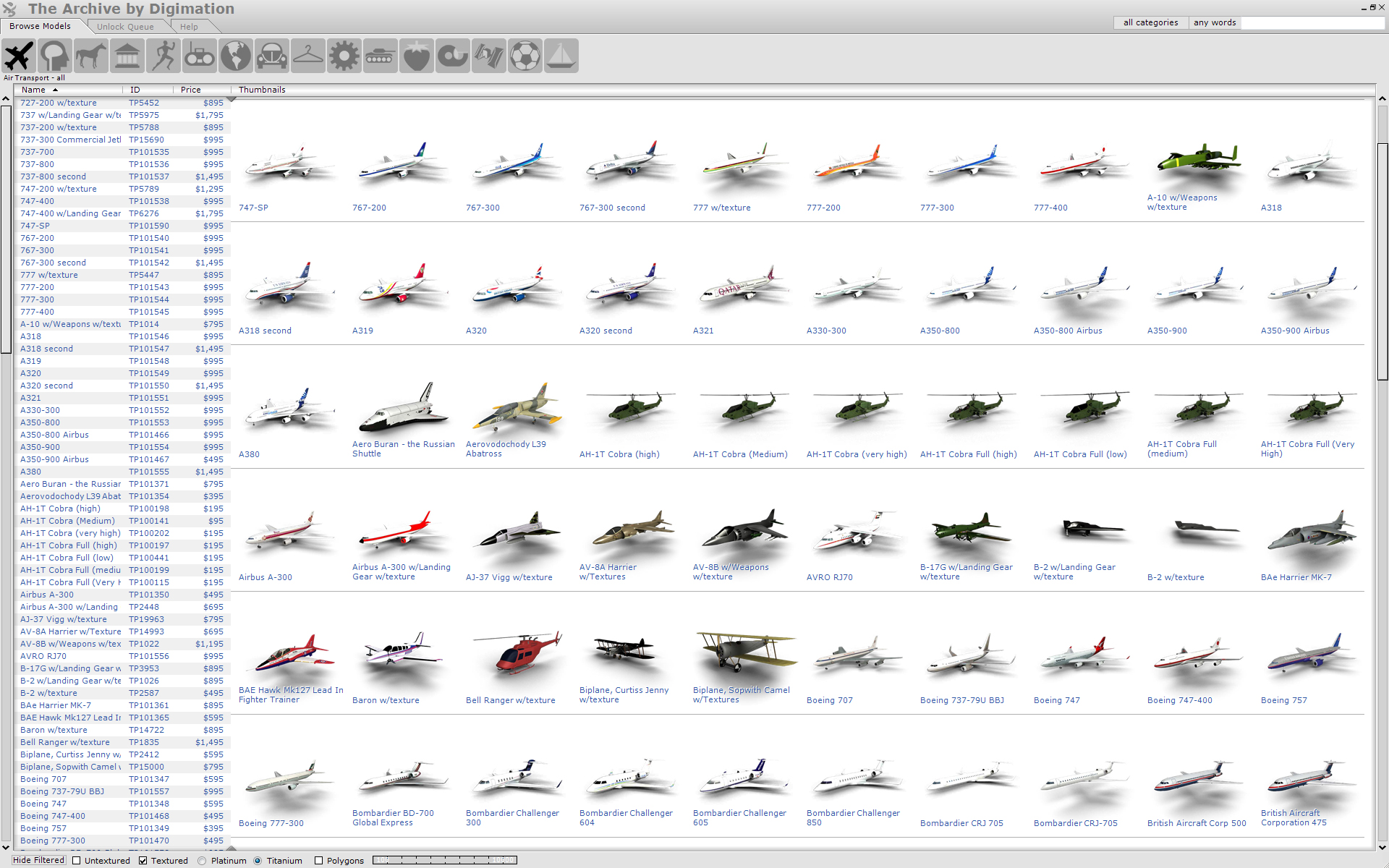Click the search text input field
1389x868 pixels.
1312,22
